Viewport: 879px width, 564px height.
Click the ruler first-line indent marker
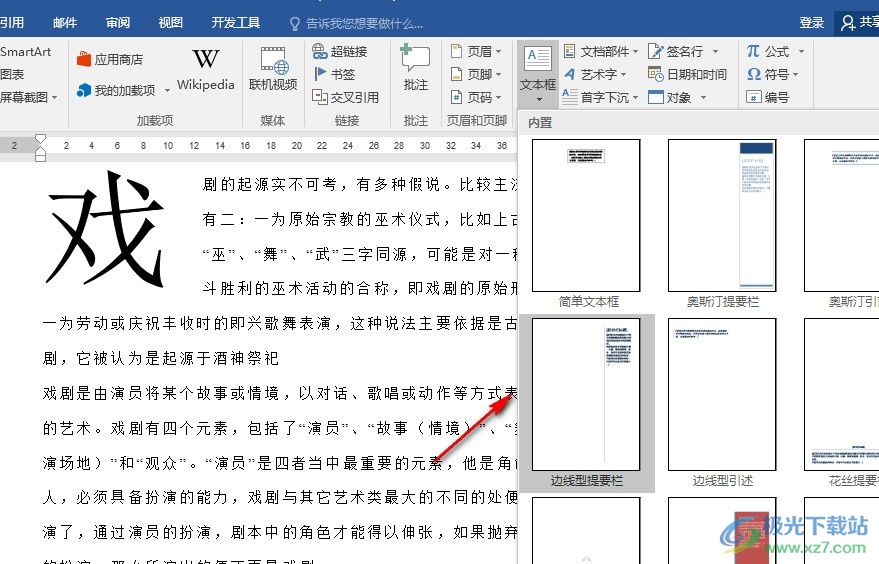(40, 139)
